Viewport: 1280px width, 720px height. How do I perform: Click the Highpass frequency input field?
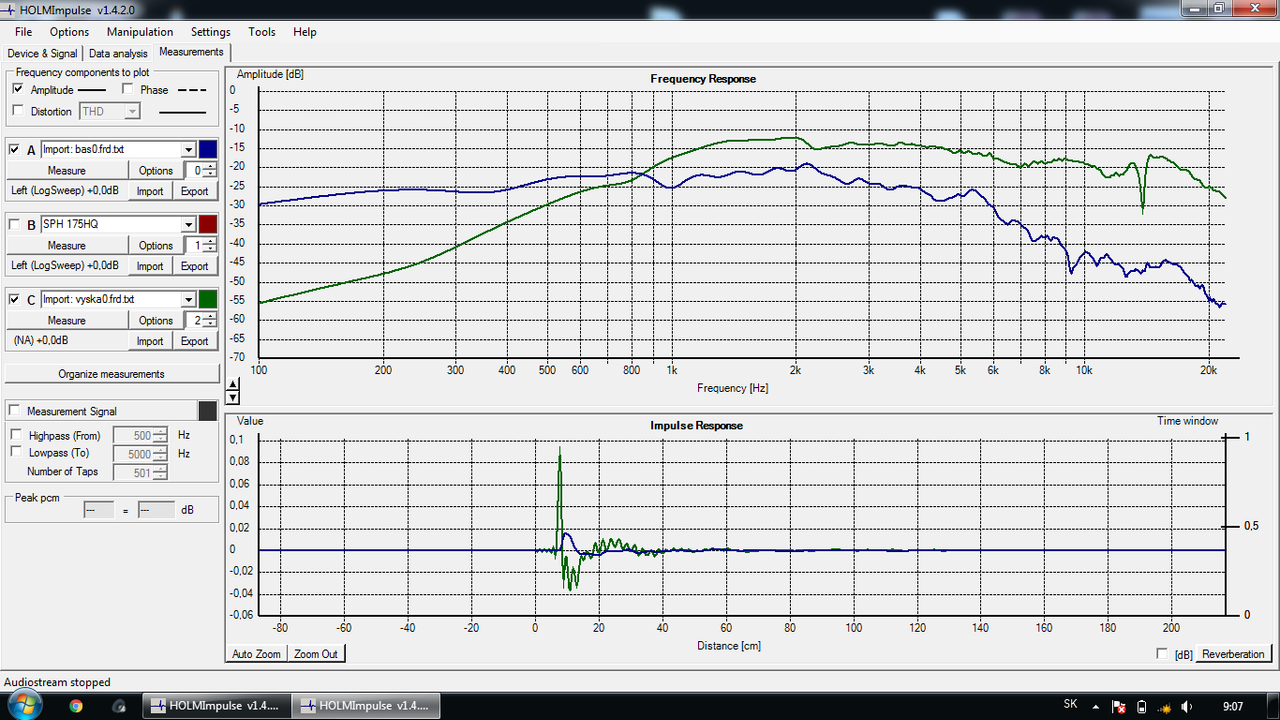[132, 436]
